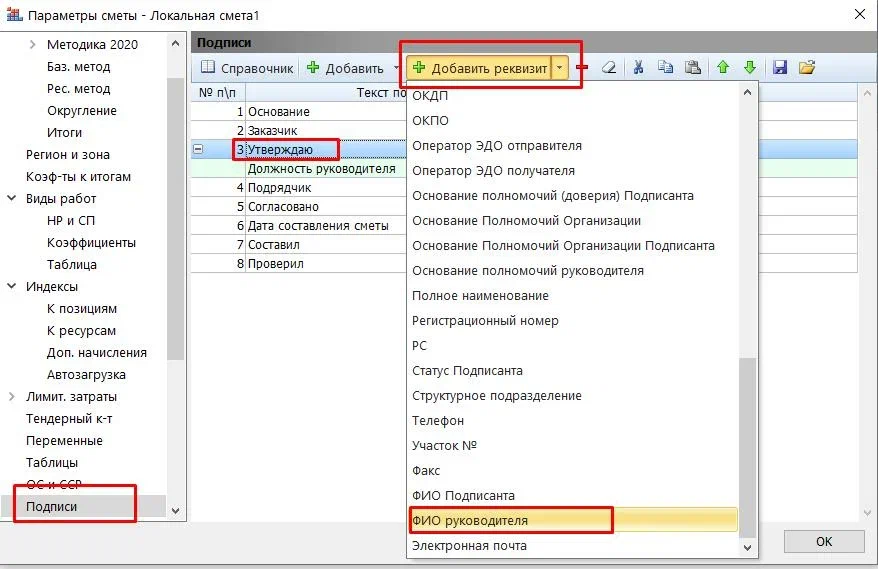Select Итоги in the tree
This screenshot has height=569, width=878.
[64, 133]
